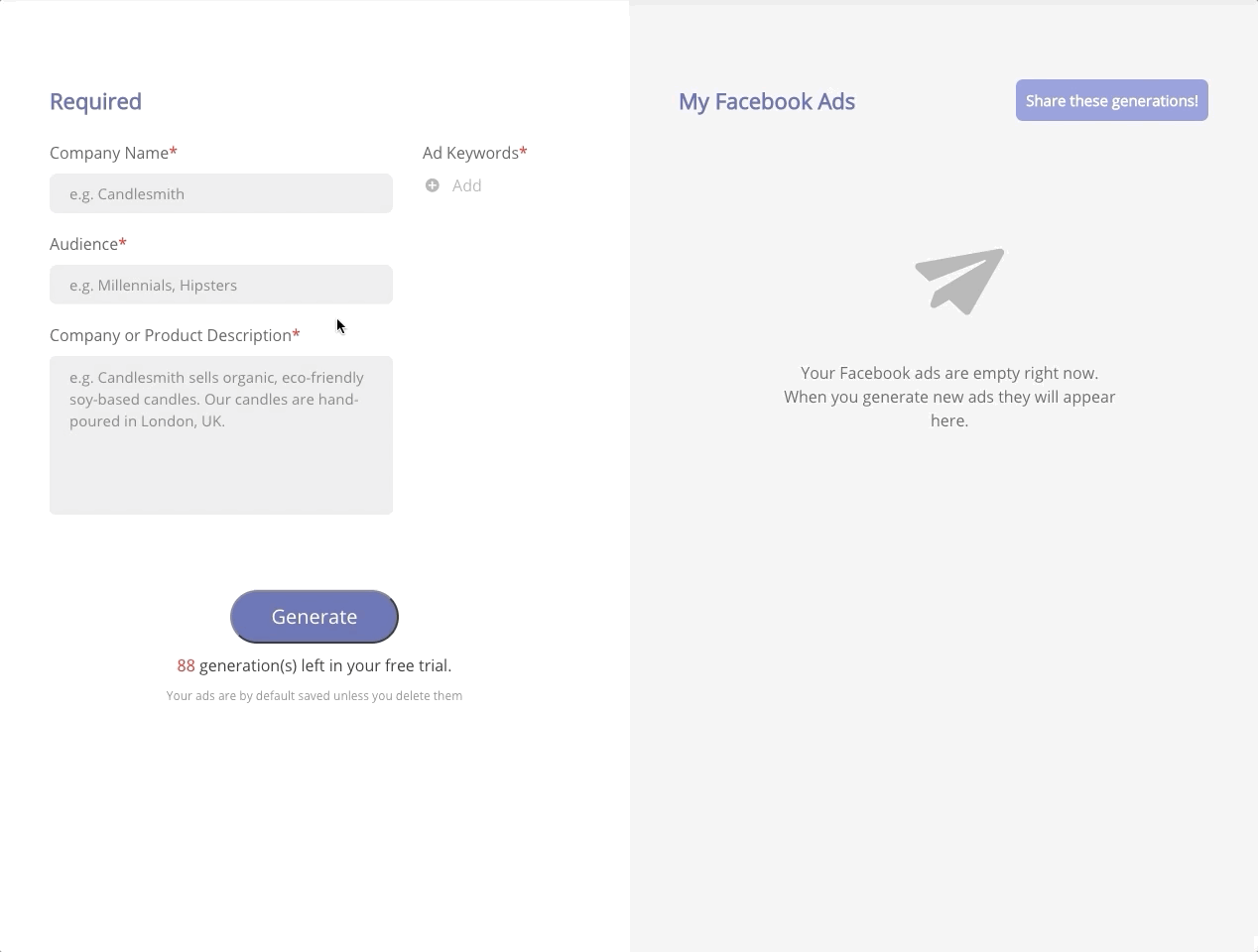Image resolution: width=1258 pixels, height=952 pixels.
Task: Select the My Facebook Ads heading
Action: point(767,101)
